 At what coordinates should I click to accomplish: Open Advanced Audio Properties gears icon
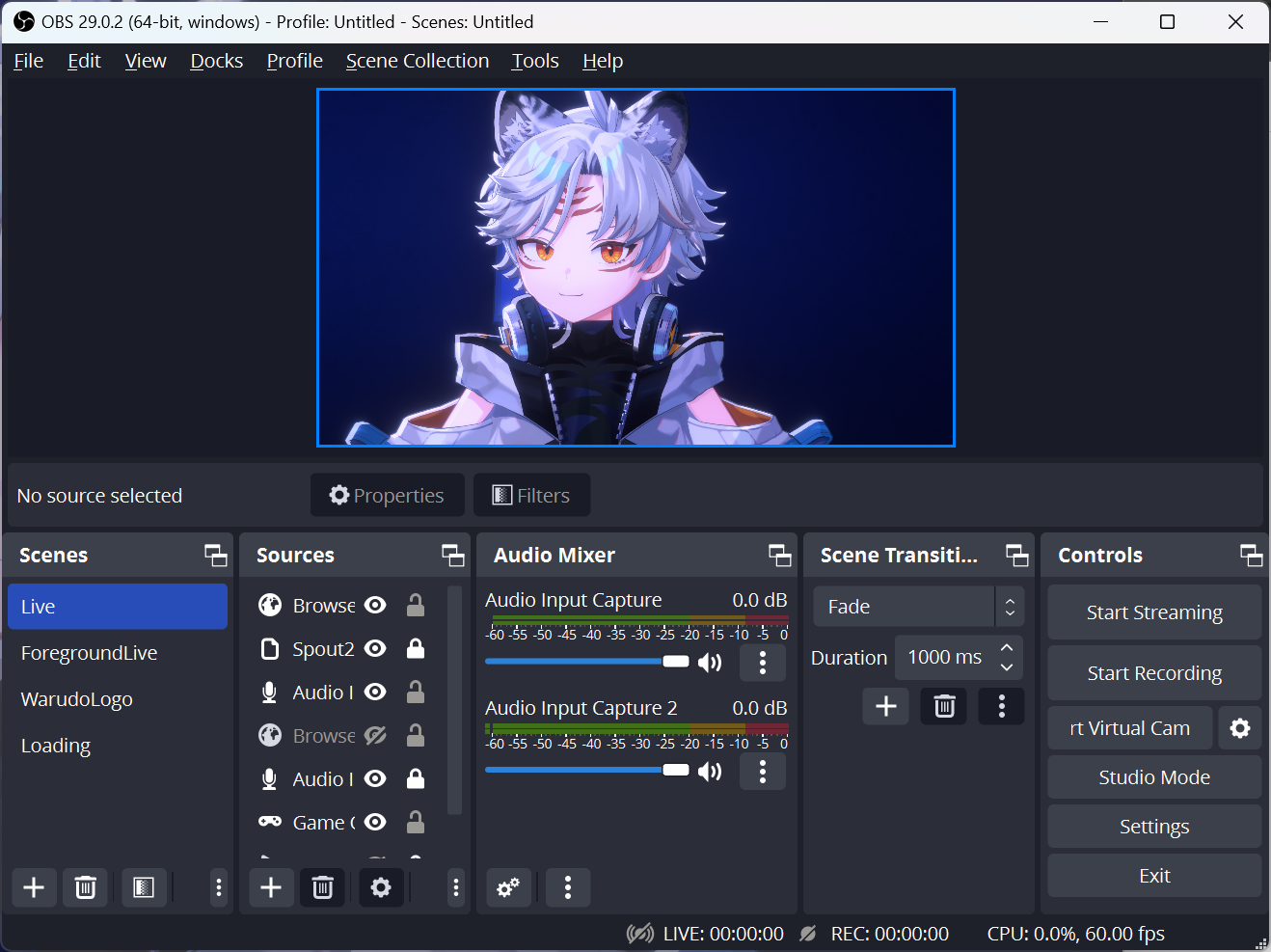[508, 887]
